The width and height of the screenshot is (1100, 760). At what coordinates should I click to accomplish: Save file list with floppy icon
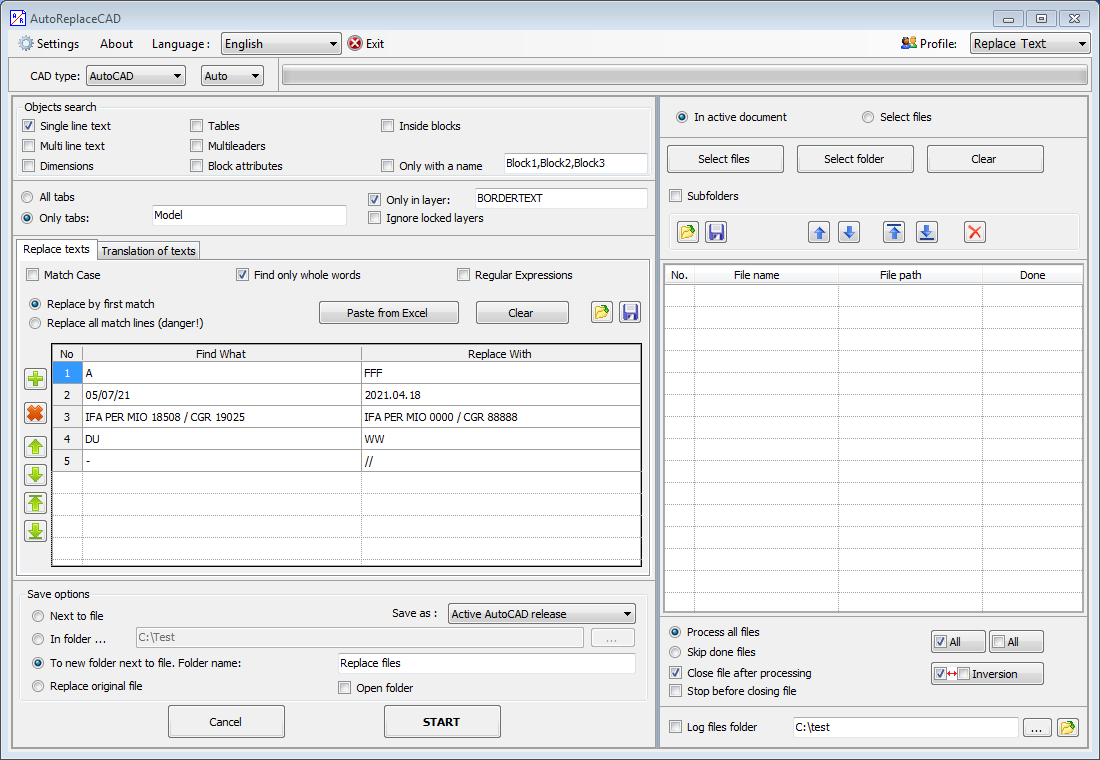(716, 232)
